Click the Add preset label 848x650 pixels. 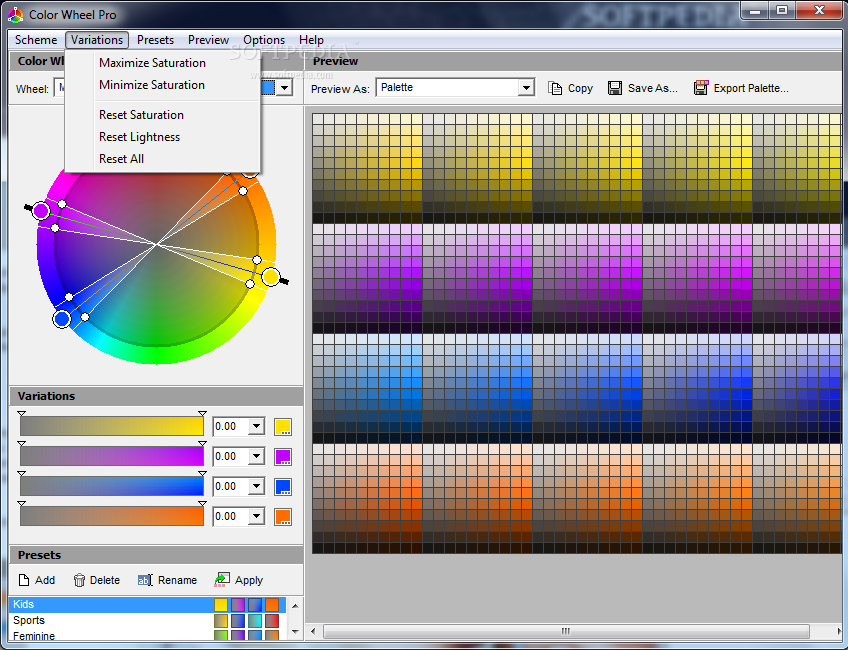click(x=45, y=580)
